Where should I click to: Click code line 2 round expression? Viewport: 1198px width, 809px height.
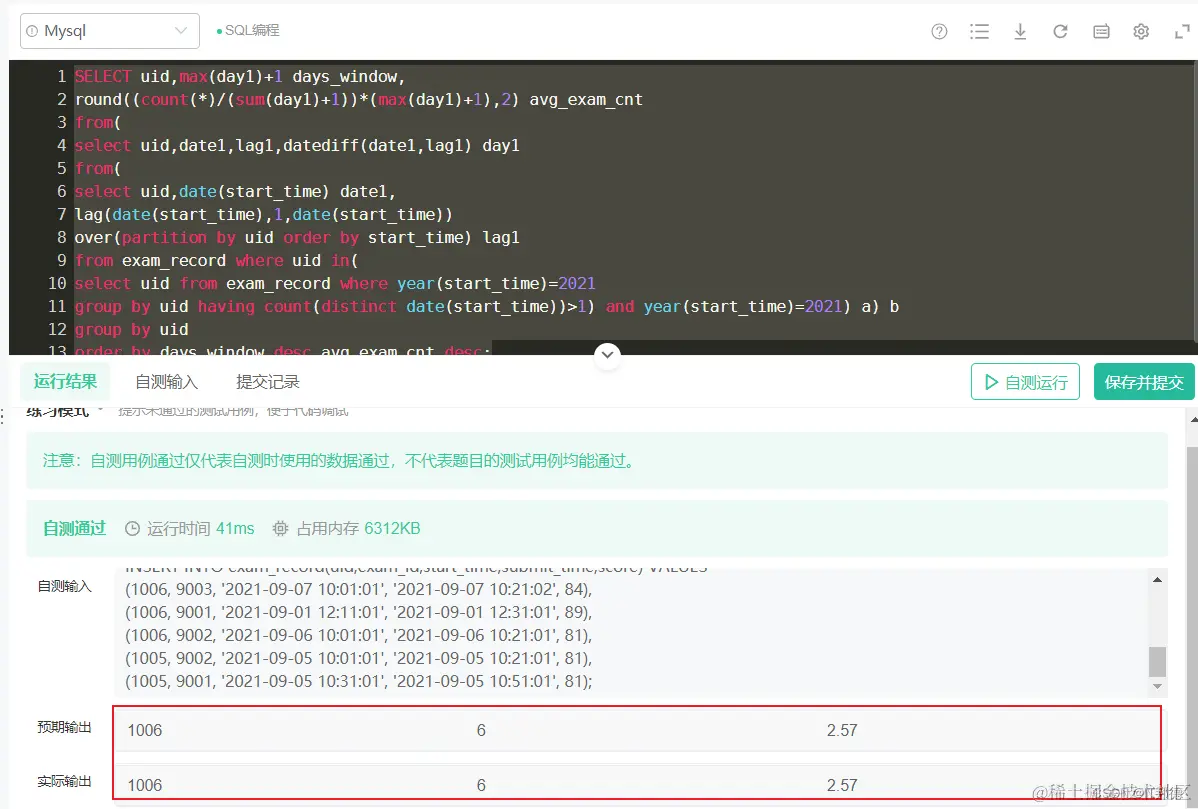pos(358,99)
